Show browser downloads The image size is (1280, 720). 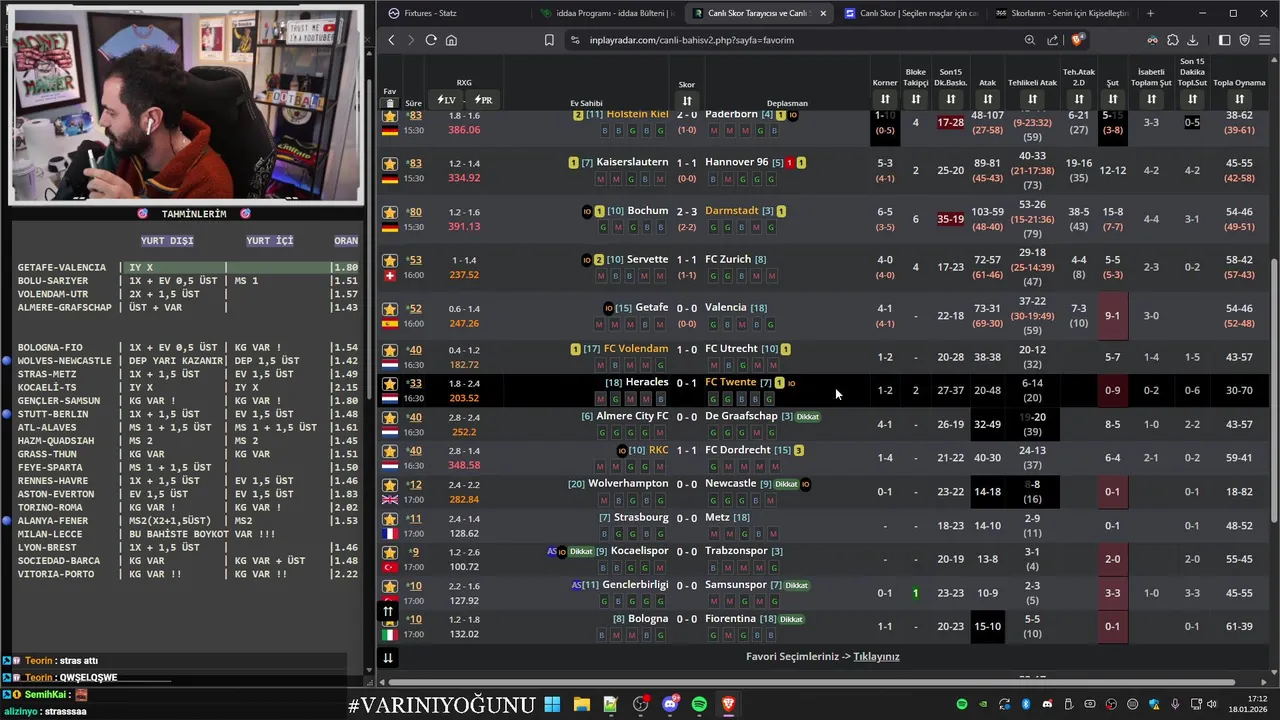coord(1192,40)
